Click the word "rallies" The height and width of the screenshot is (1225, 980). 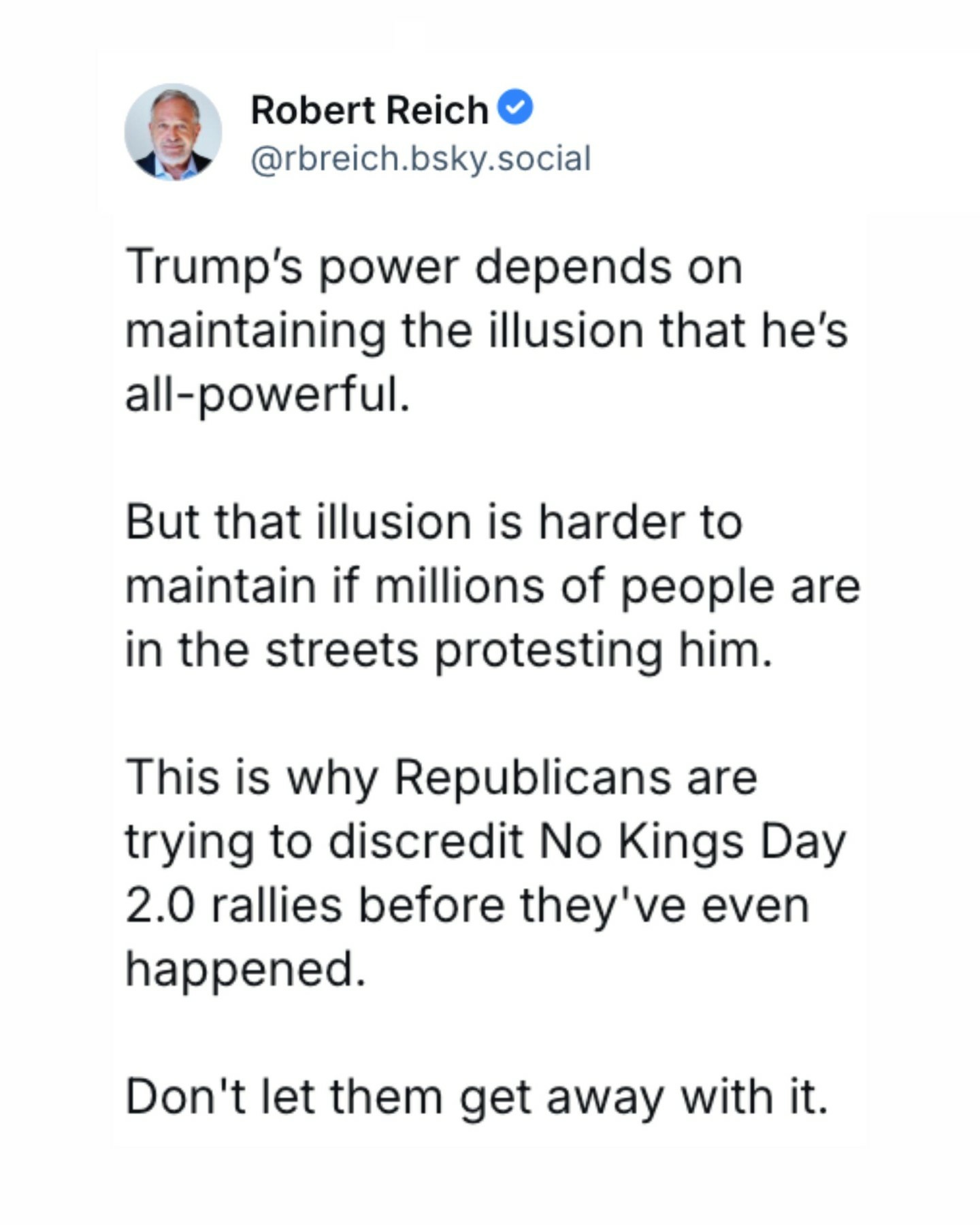276,906
